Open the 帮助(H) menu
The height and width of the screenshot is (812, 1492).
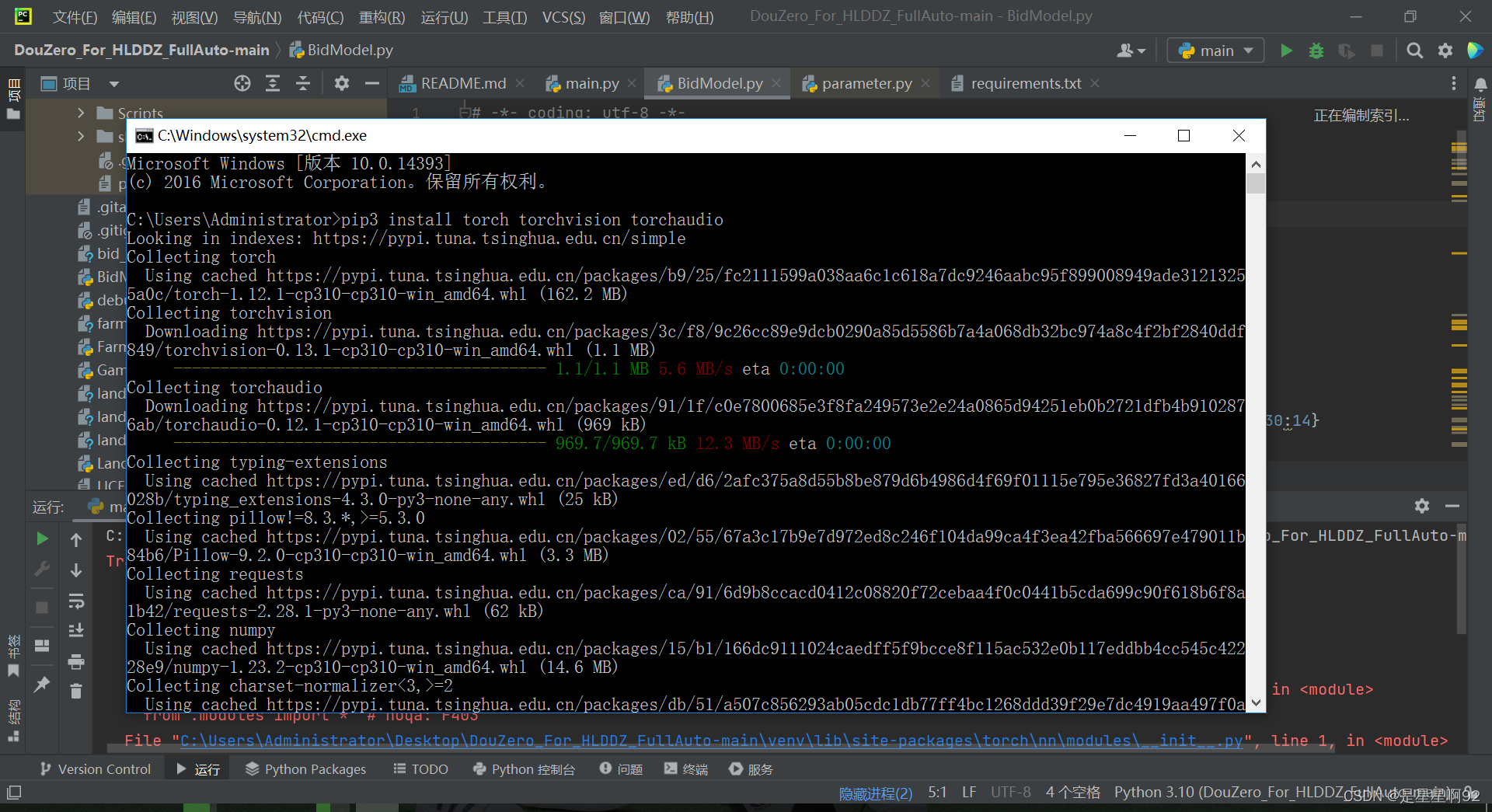click(689, 17)
